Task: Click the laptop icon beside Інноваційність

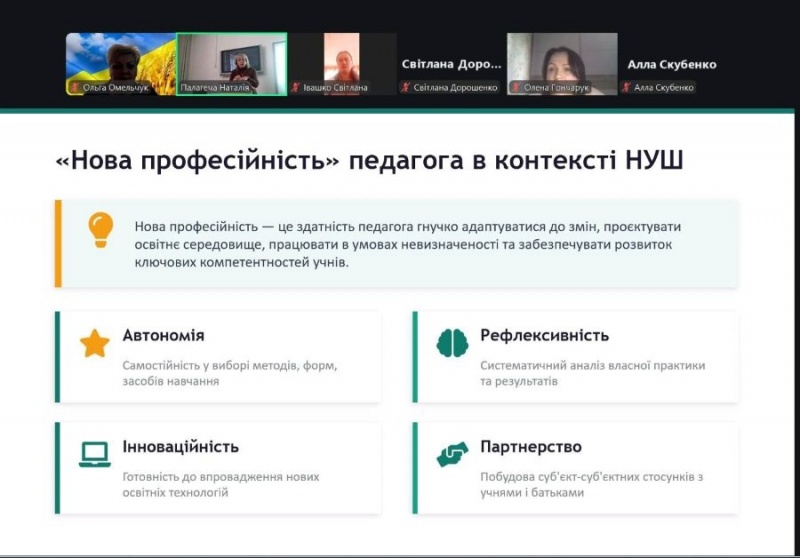Action: [95, 455]
